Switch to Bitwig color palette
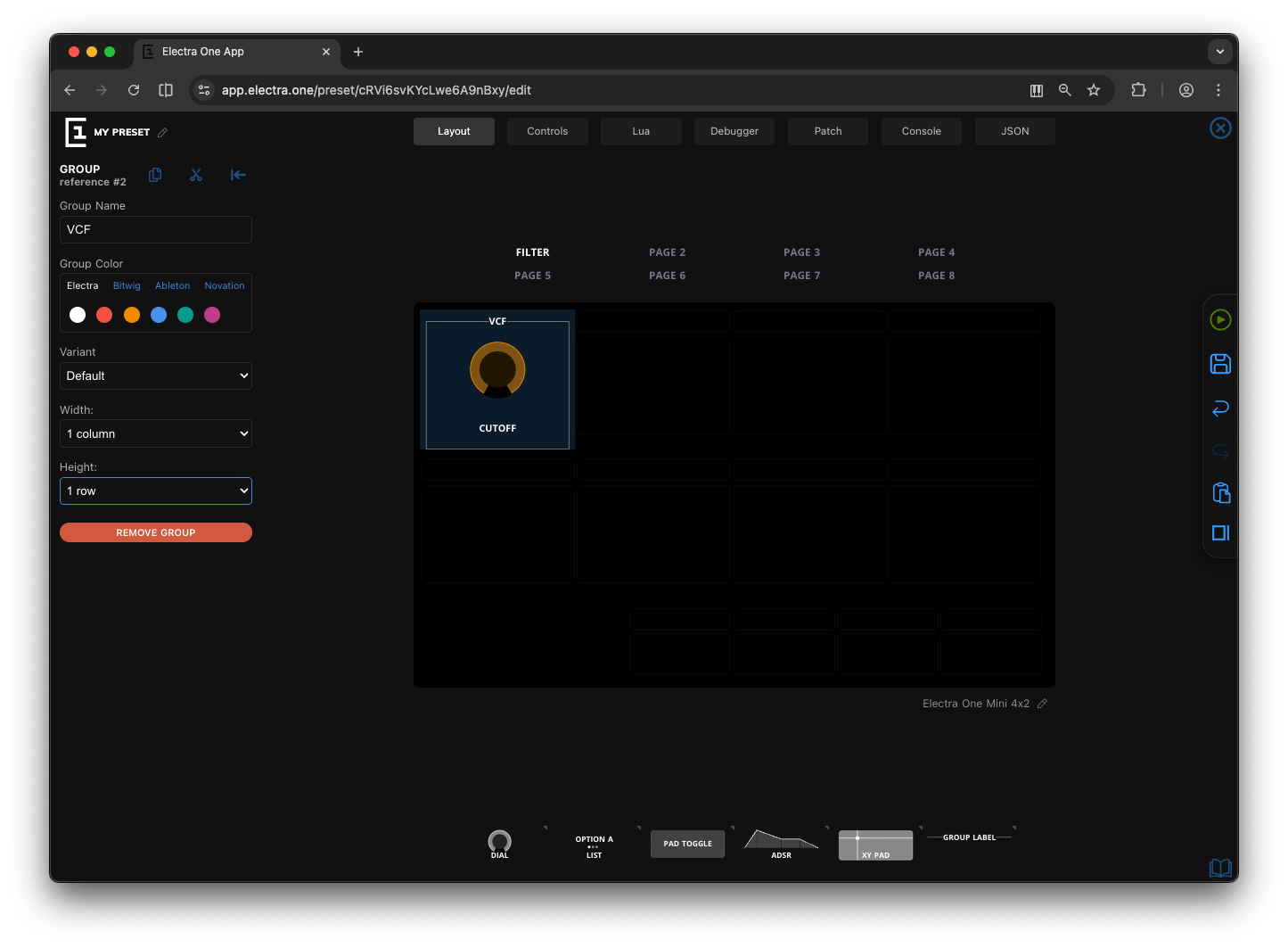1288x948 pixels. coord(127,286)
